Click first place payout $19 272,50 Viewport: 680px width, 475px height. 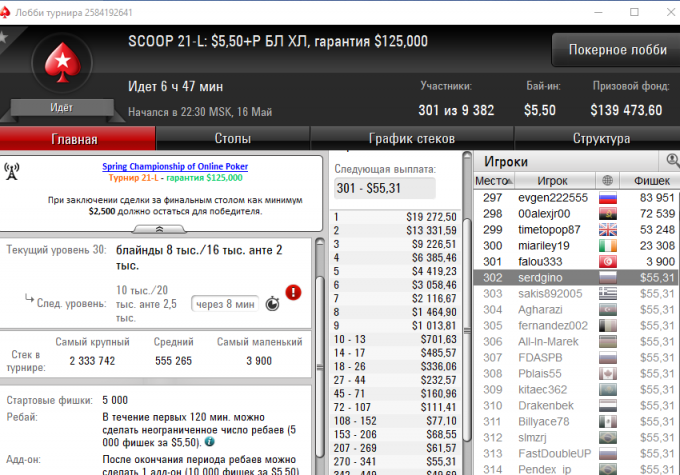click(431, 217)
